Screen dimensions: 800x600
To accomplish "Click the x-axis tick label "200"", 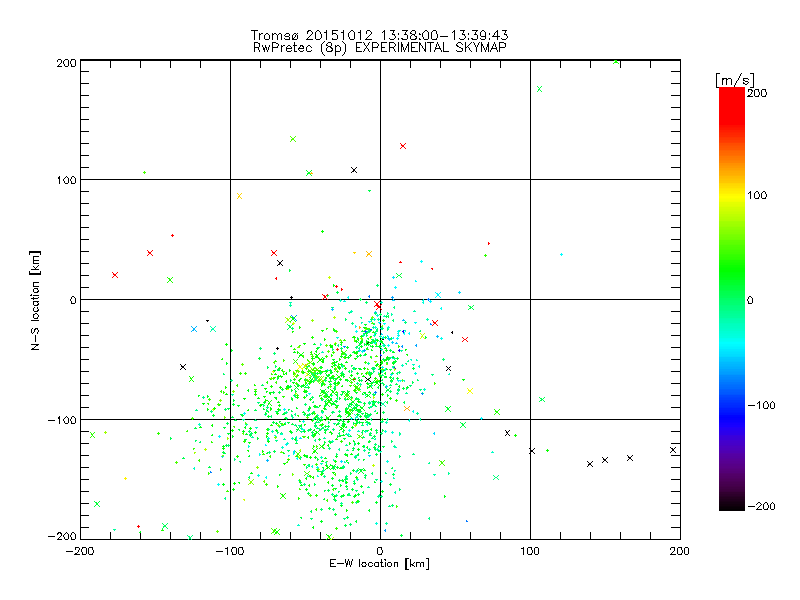I will click(x=680, y=551).
